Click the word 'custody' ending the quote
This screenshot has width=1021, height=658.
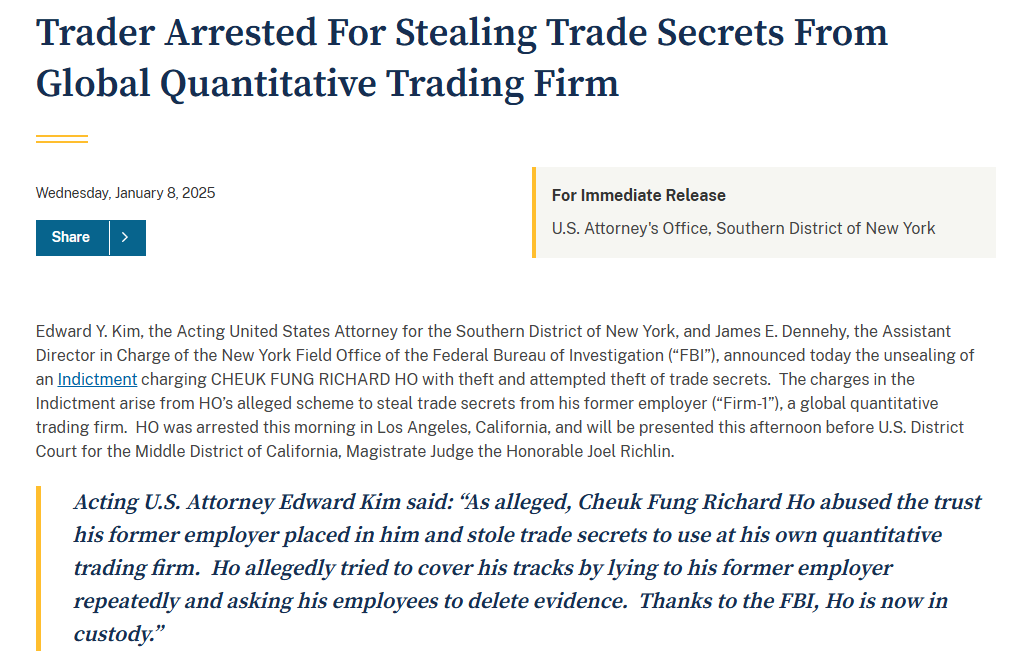[115, 634]
